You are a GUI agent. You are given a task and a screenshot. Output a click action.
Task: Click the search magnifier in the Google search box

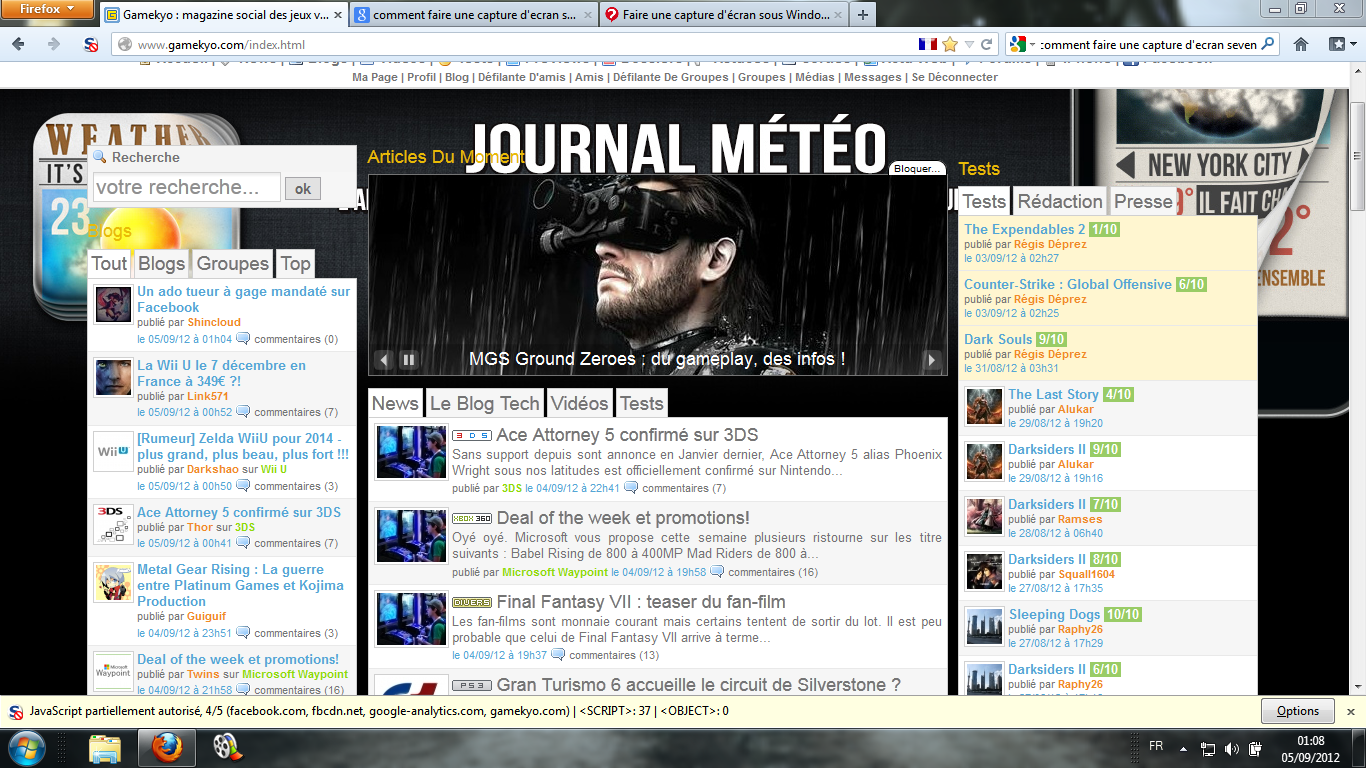click(1268, 44)
